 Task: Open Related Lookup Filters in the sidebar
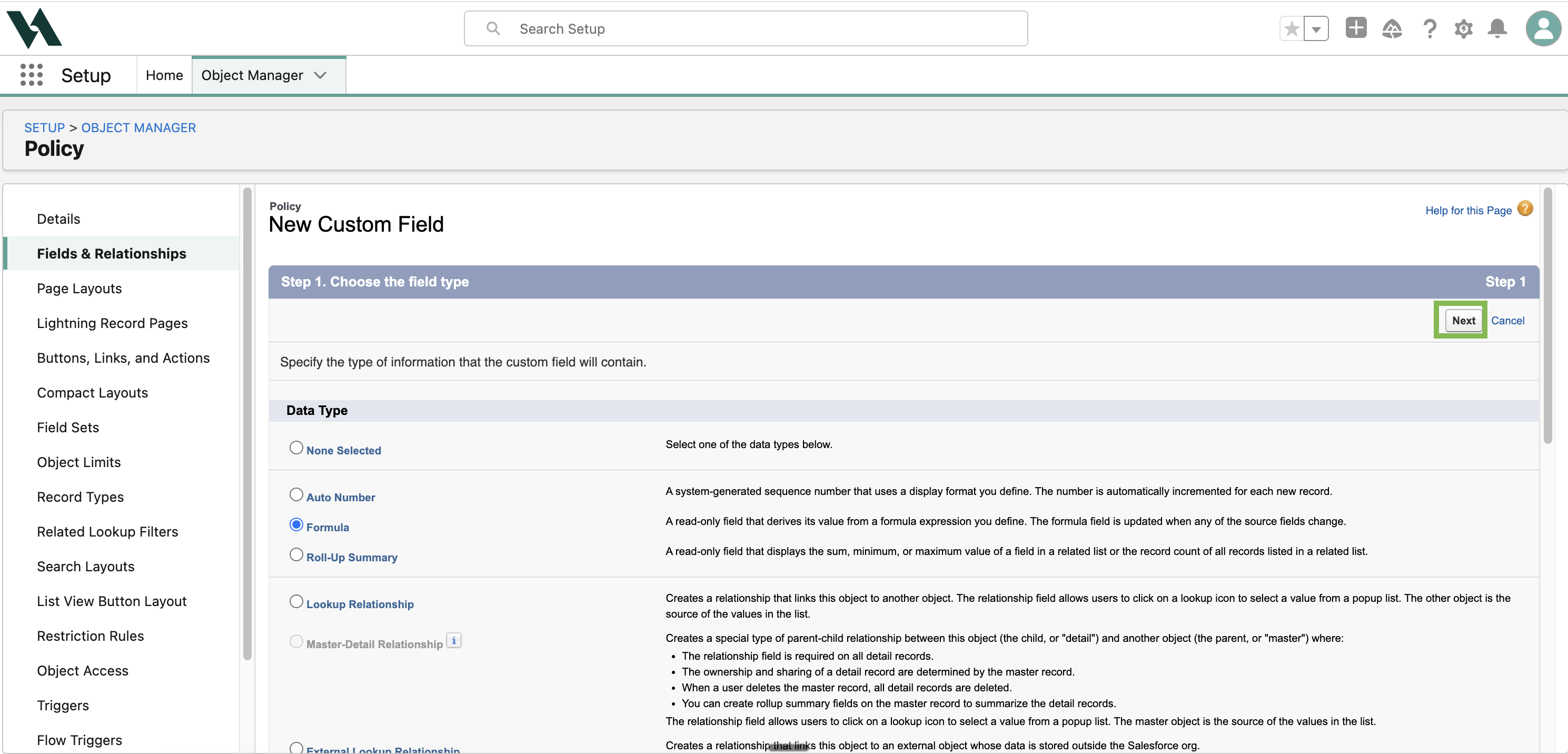pos(107,531)
